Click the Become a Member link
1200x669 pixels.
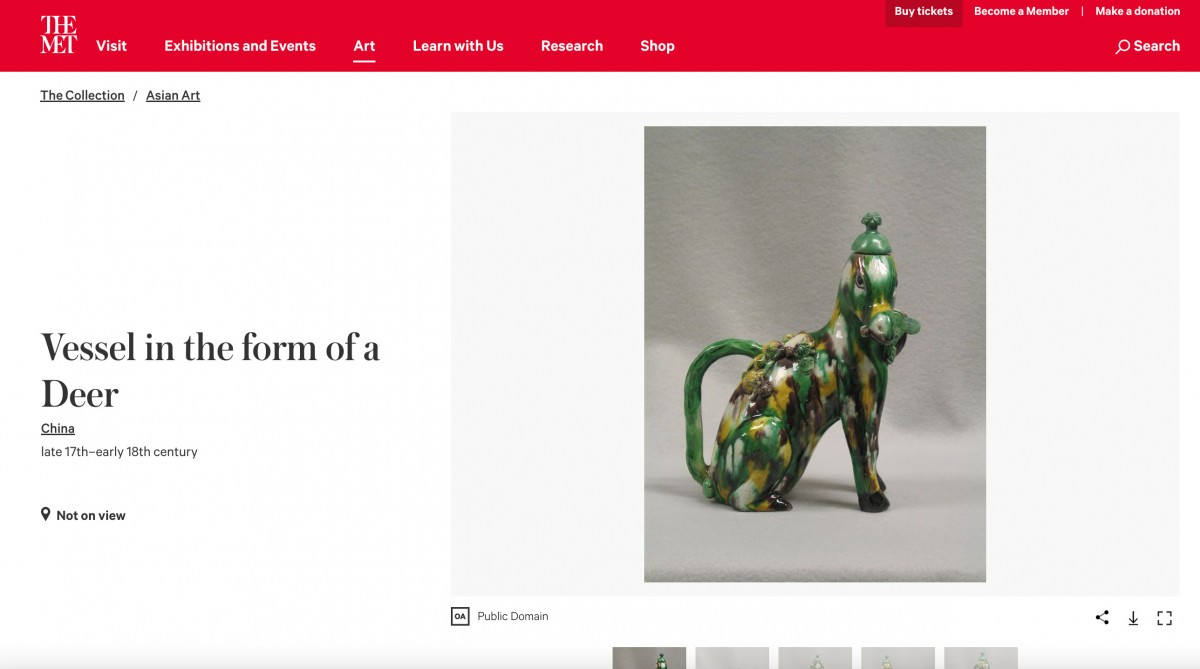point(1021,12)
